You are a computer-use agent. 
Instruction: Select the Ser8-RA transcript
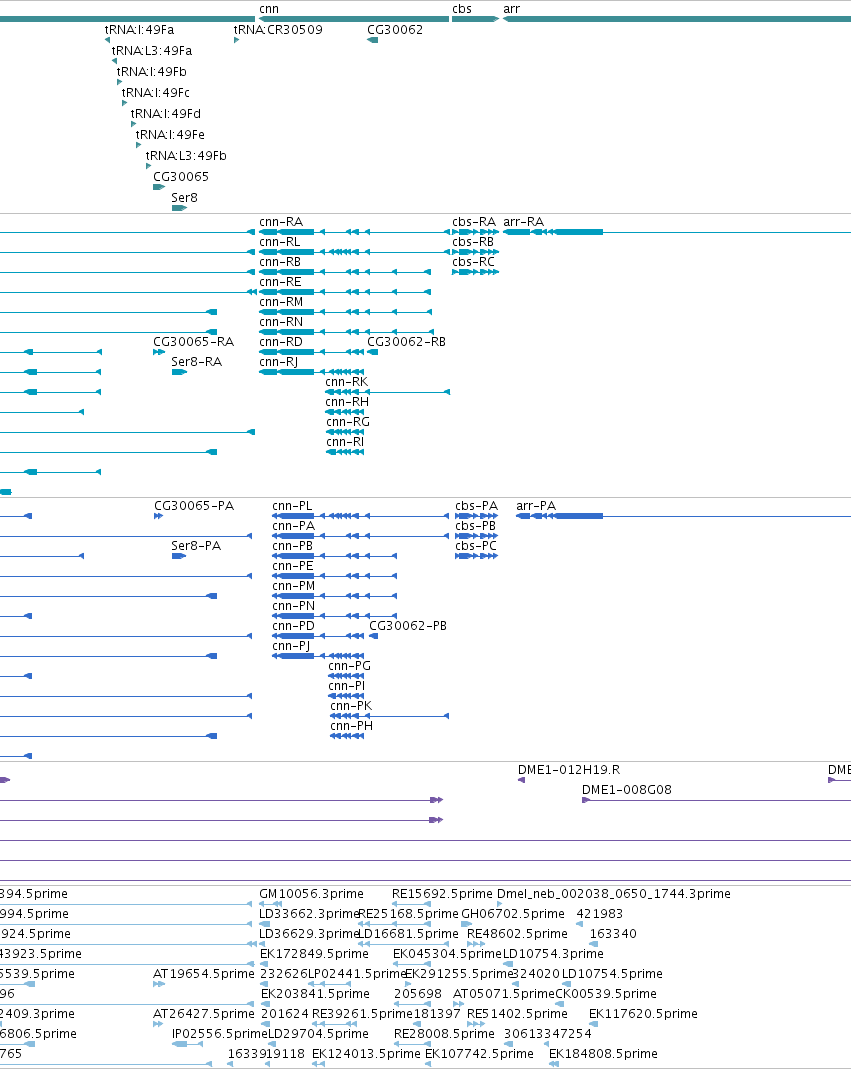tap(196, 362)
